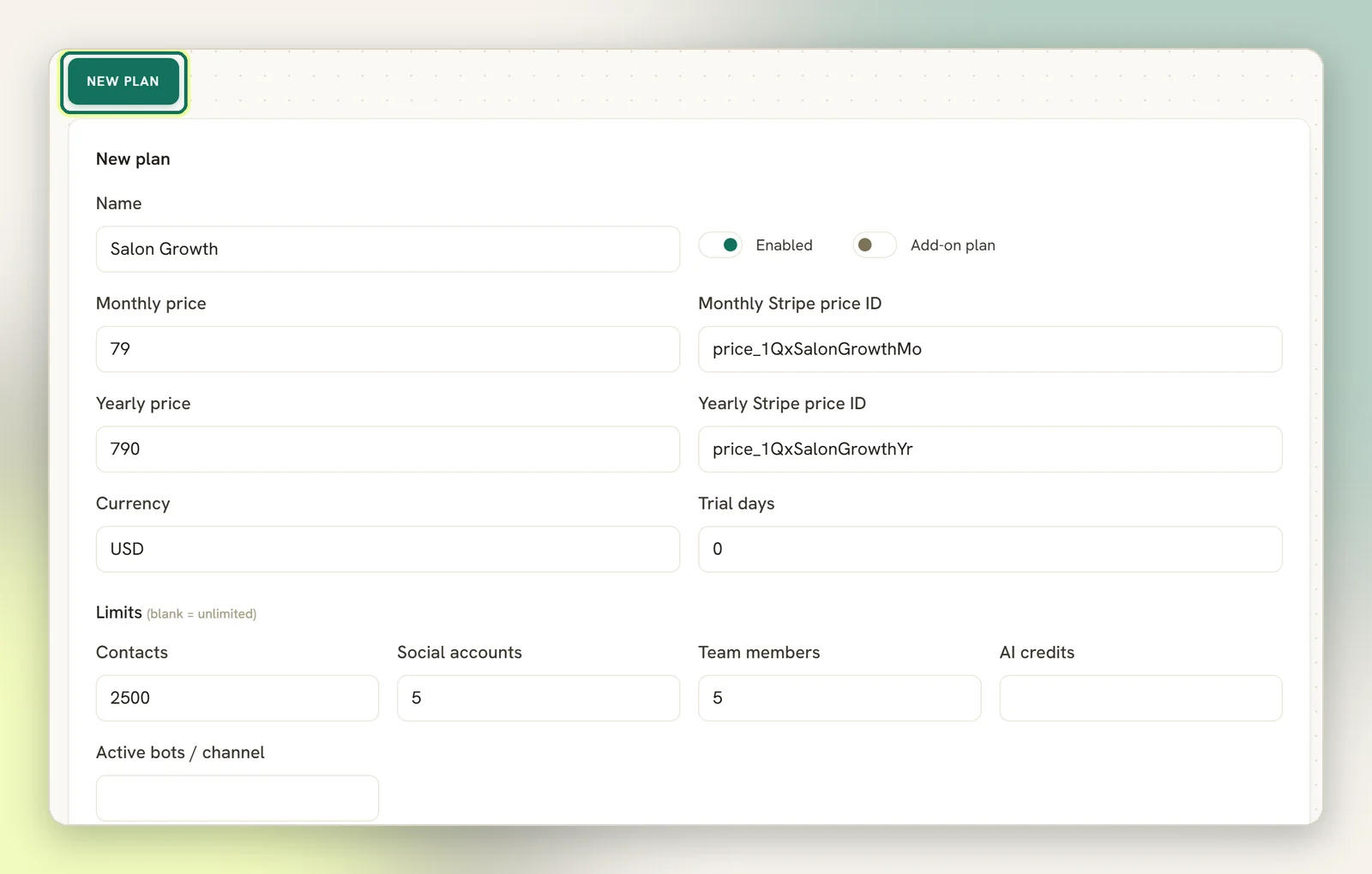This screenshot has width=1372, height=874.
Task: Edit the Name field containing Salon Growth
Action: (388, 250)
